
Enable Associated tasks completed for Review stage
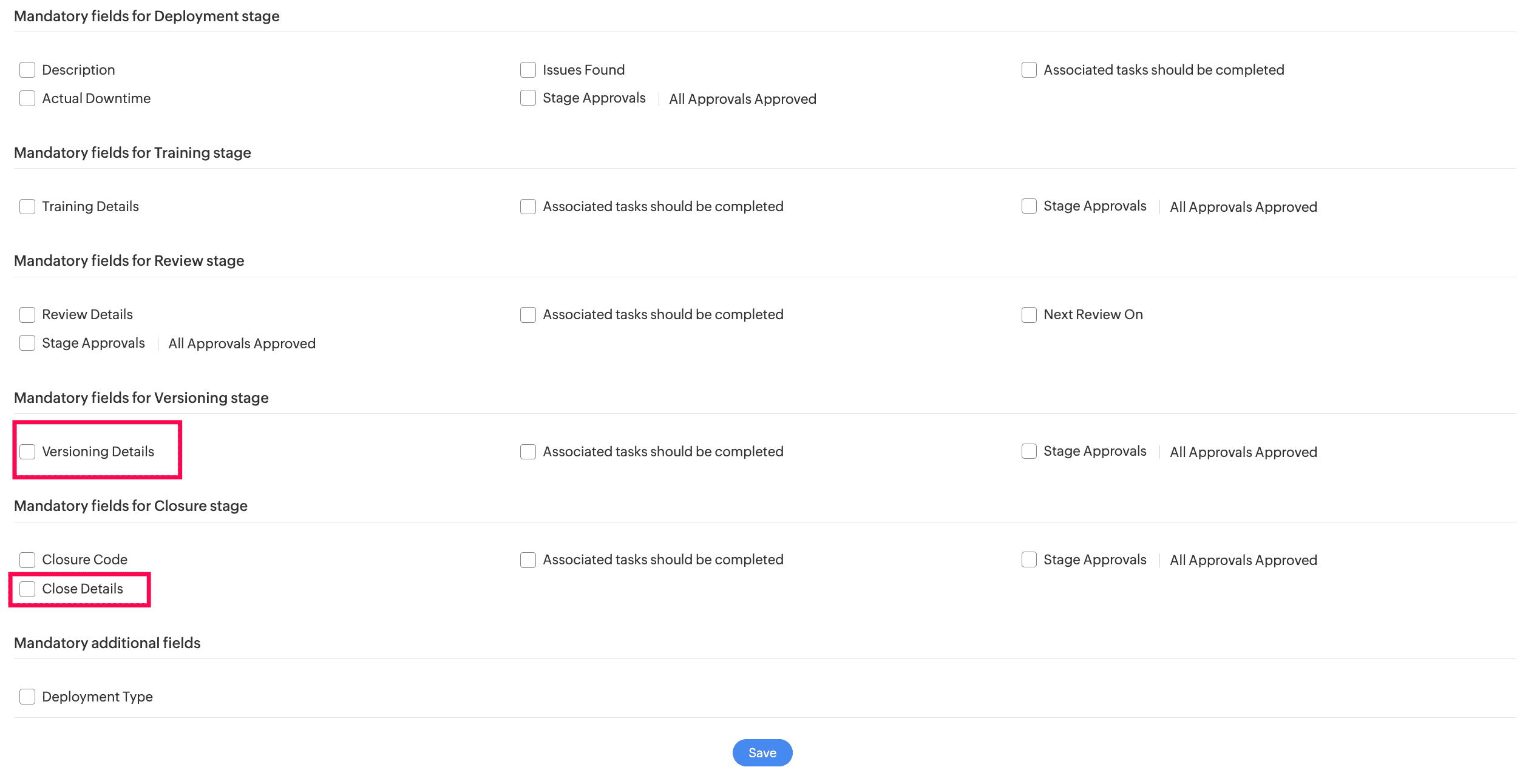(527, 314)
